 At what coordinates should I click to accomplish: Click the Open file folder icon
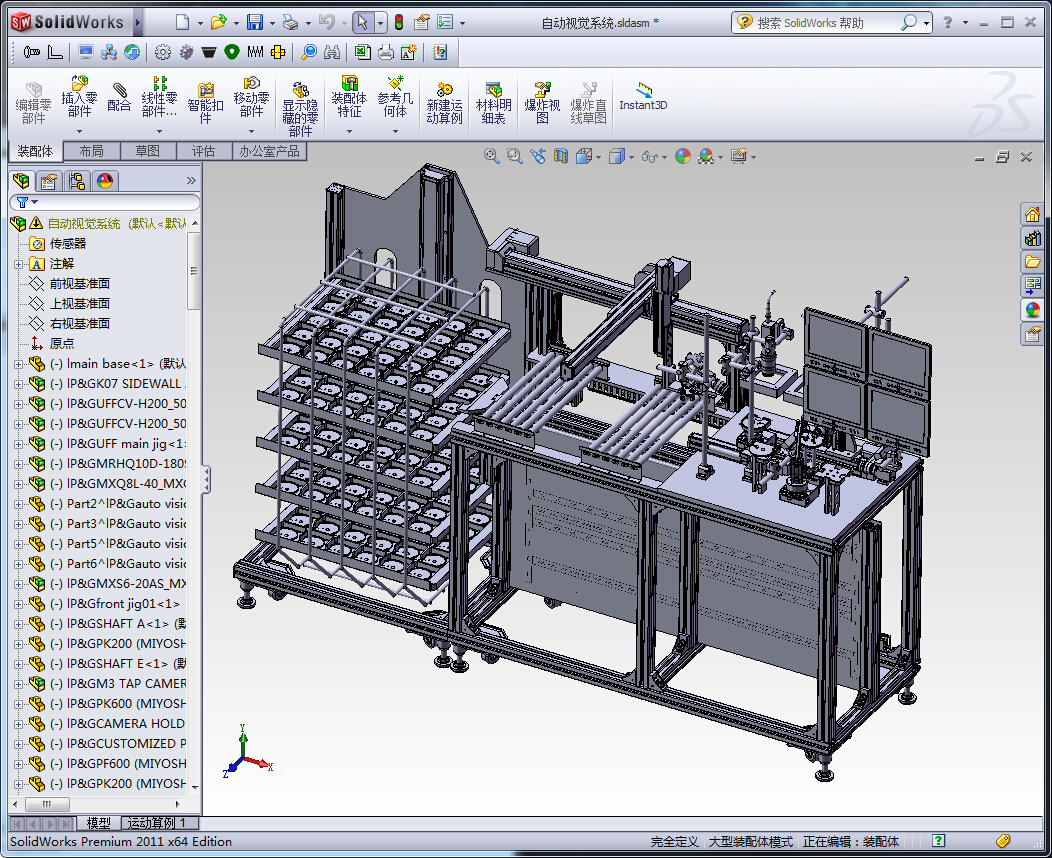218,22
